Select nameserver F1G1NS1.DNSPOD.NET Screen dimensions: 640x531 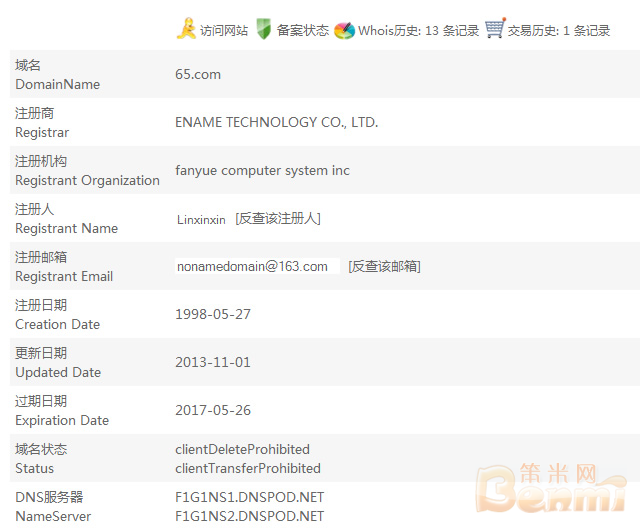(x=249, y=497)
